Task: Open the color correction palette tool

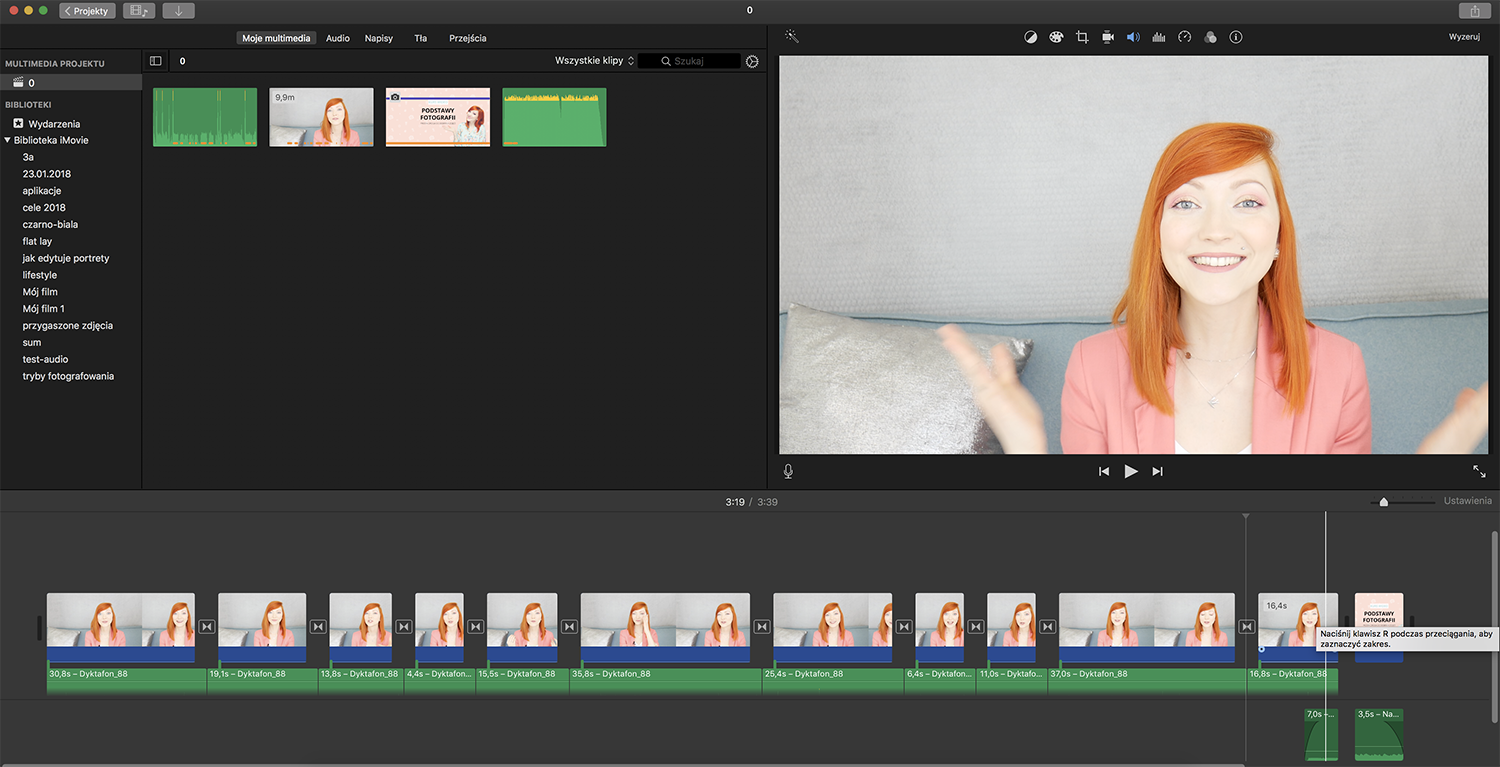Action: pyautogui.click(x=1056, y=37)
